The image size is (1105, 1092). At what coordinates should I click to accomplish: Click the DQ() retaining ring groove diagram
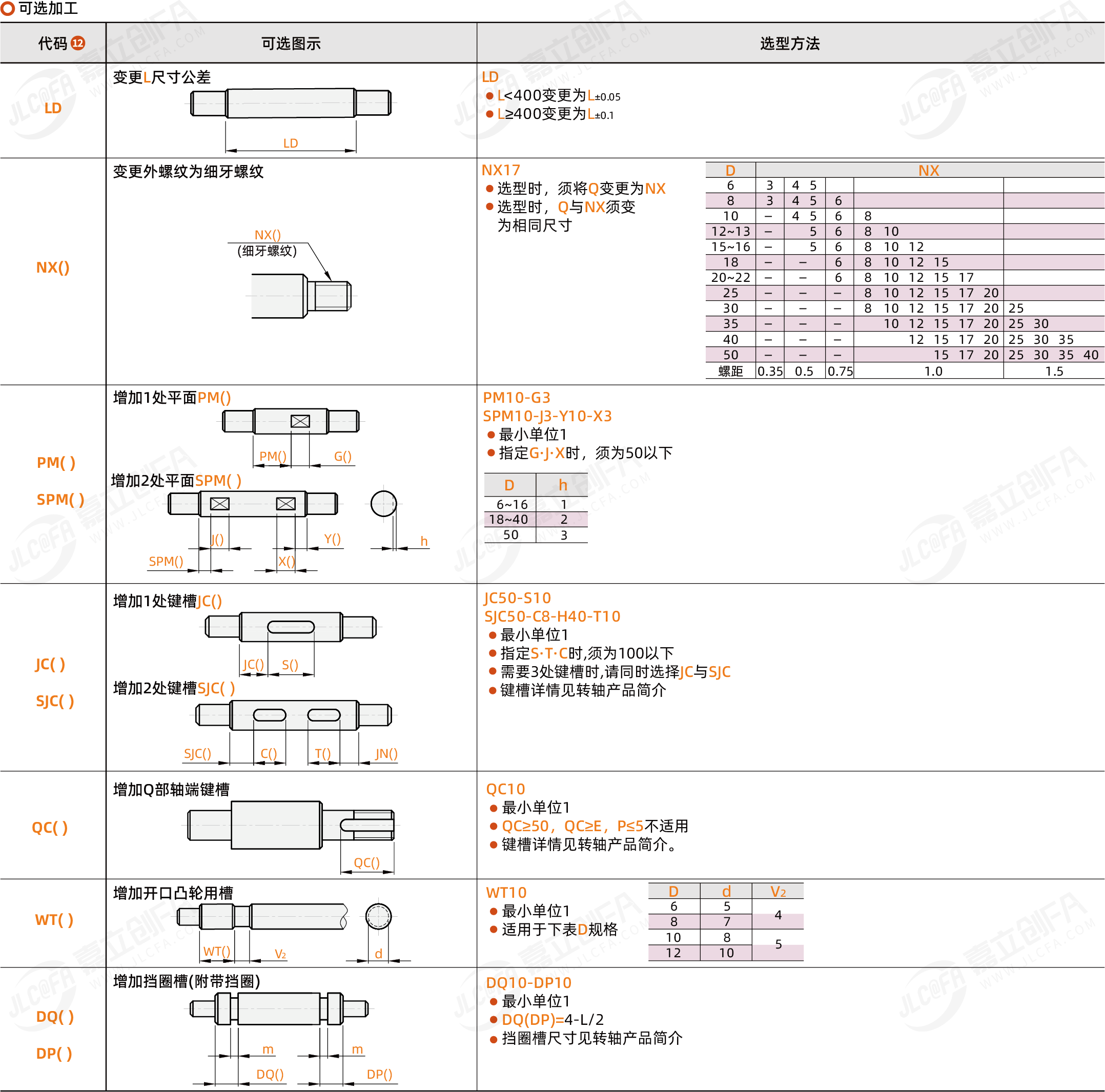coord(278,1008)
